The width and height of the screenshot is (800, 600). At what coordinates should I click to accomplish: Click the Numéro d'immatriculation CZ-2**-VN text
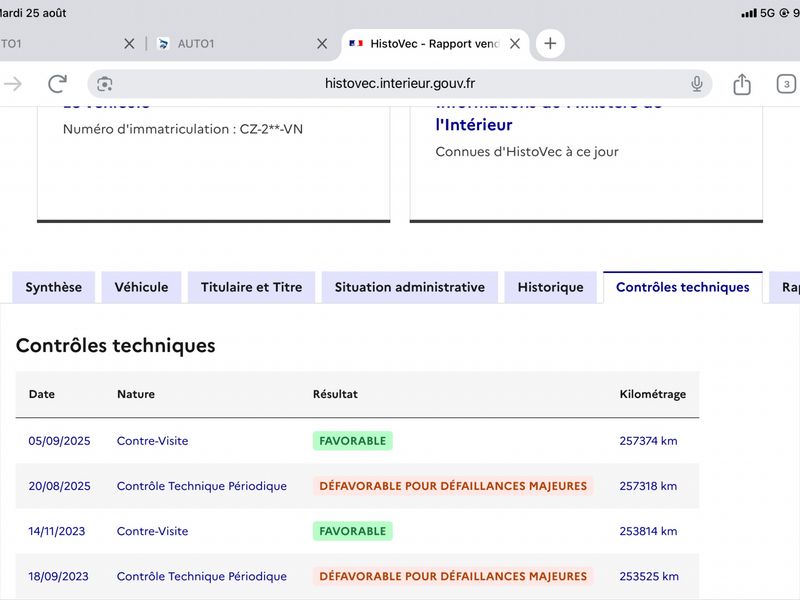coord(183,129)
